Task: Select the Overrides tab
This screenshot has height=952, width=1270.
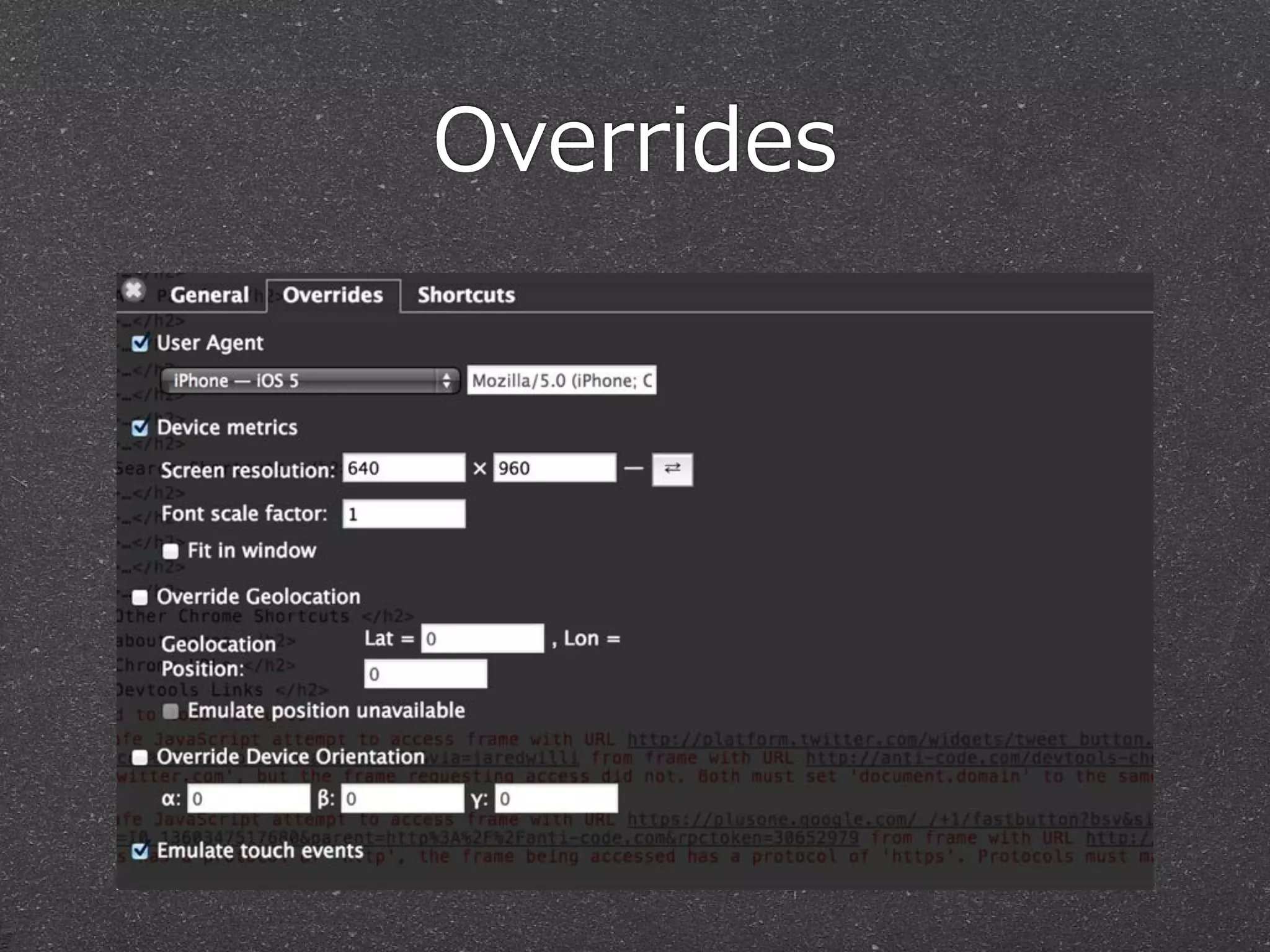Action: click(x=333, y=295)
